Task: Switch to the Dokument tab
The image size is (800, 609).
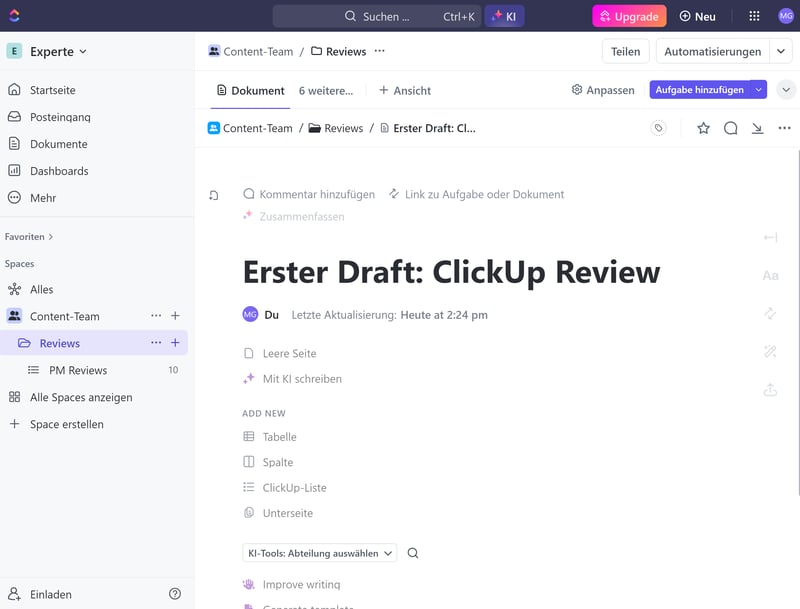Action: [x=250, y=90]
